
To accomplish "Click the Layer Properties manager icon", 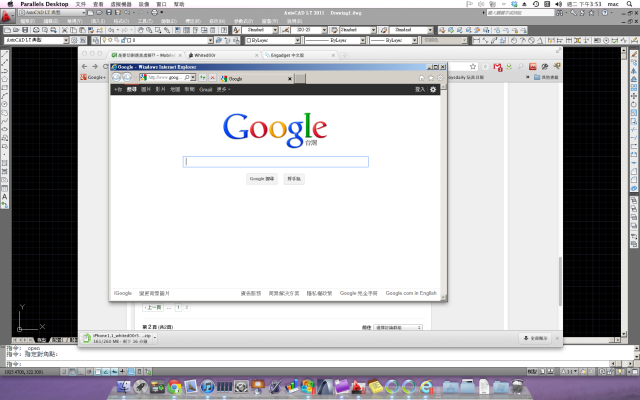I will click(x=96, y=40).
